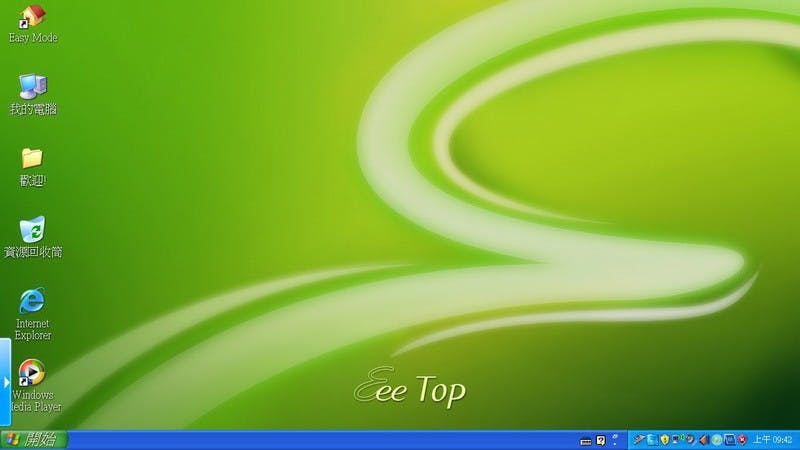
Task: Select the 資源回收筒 recycle bin icon
Action: click(32, 230)
